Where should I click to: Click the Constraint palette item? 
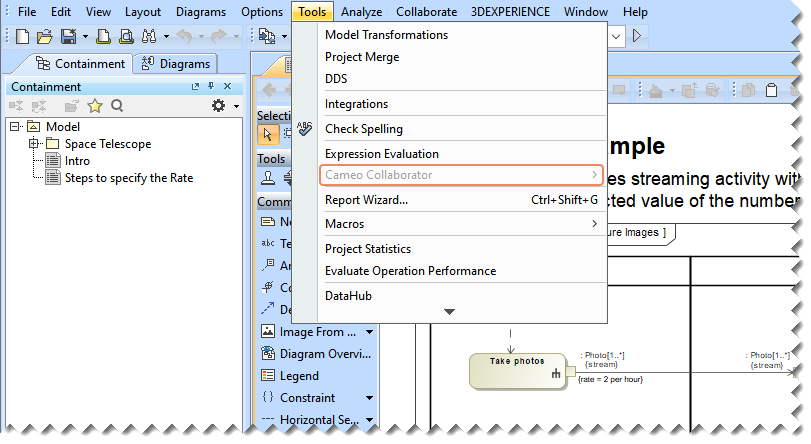pyautogui.click(x=298, y=397)
